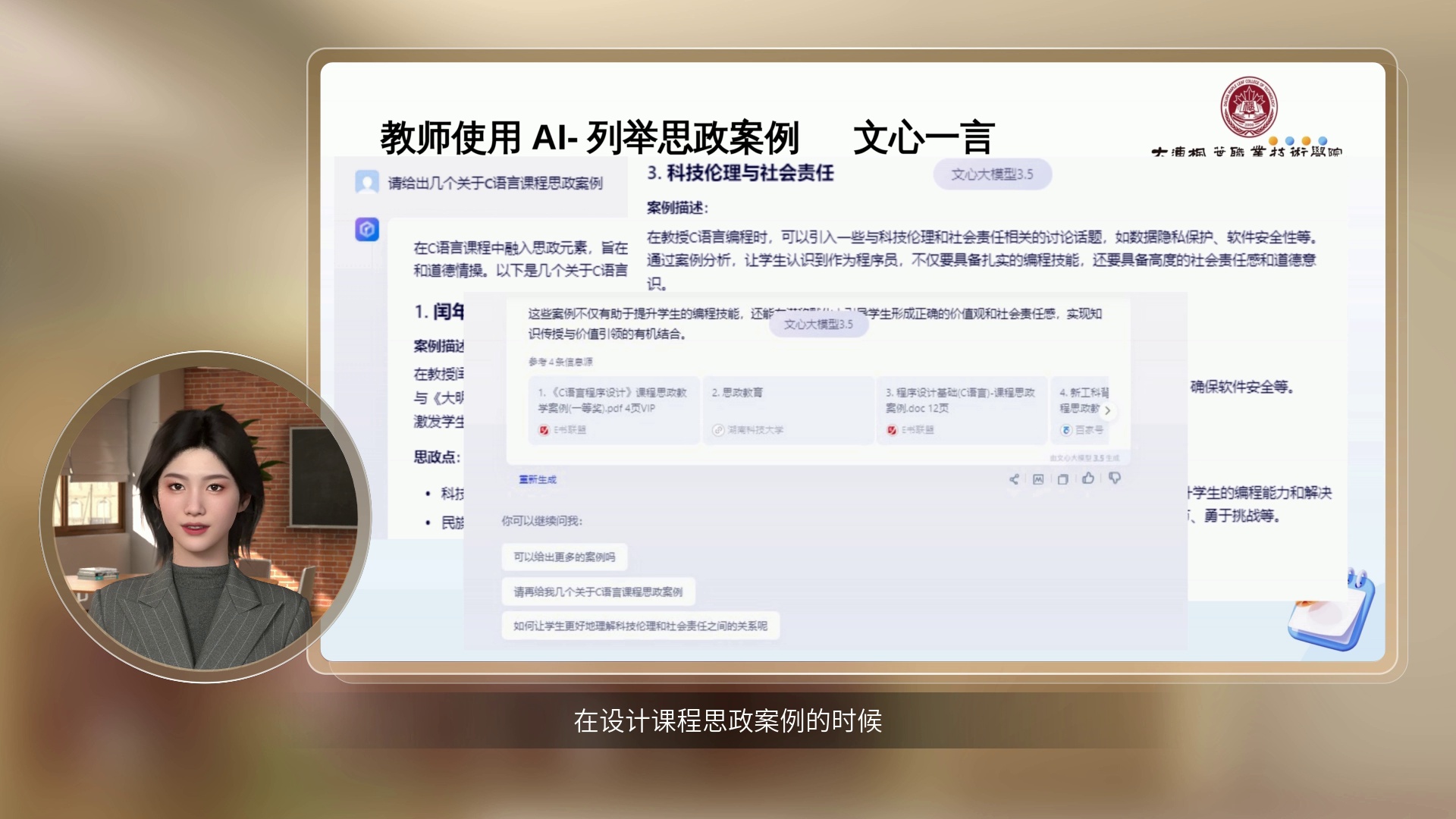Copy the response with the copy icon
This screenshot has height=819, width=1456.
[1062, 479]
